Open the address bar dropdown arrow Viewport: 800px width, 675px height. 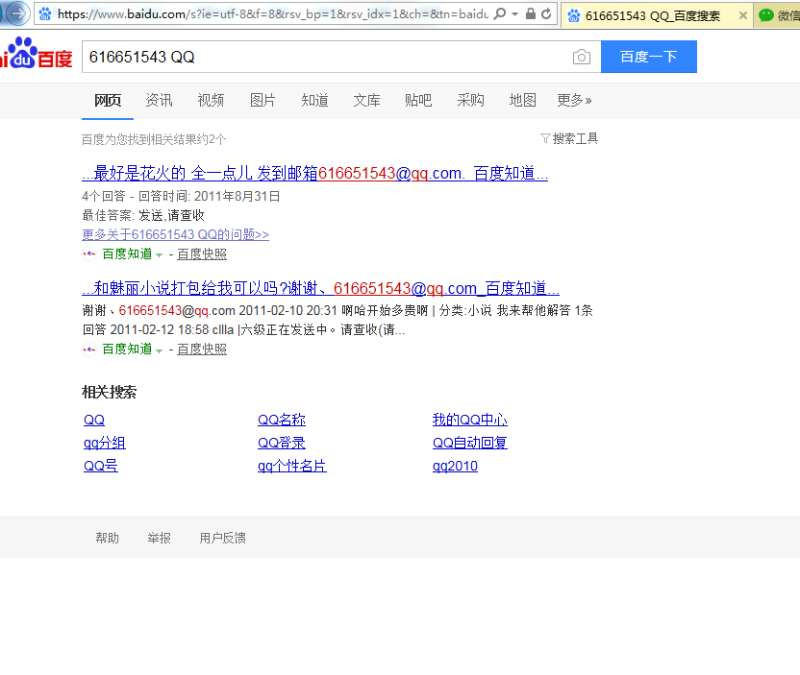coord(515,14)
